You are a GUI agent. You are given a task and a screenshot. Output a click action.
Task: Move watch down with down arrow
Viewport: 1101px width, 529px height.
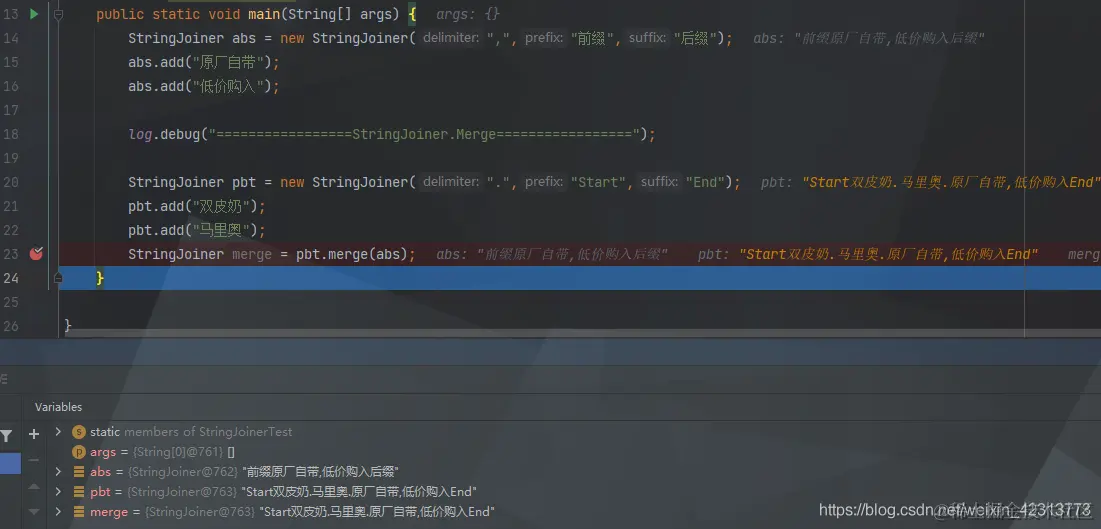point(34,511)
